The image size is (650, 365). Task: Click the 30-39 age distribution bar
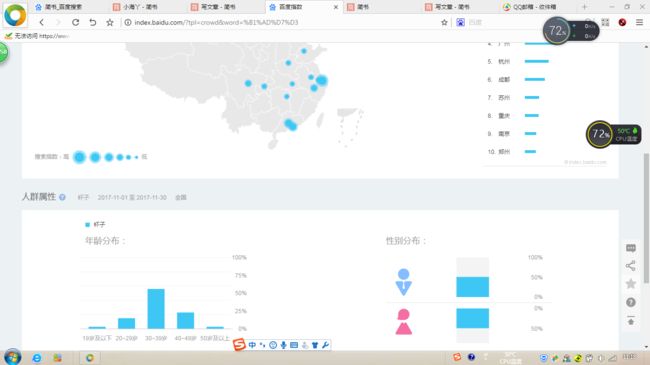tap(156, 309)
